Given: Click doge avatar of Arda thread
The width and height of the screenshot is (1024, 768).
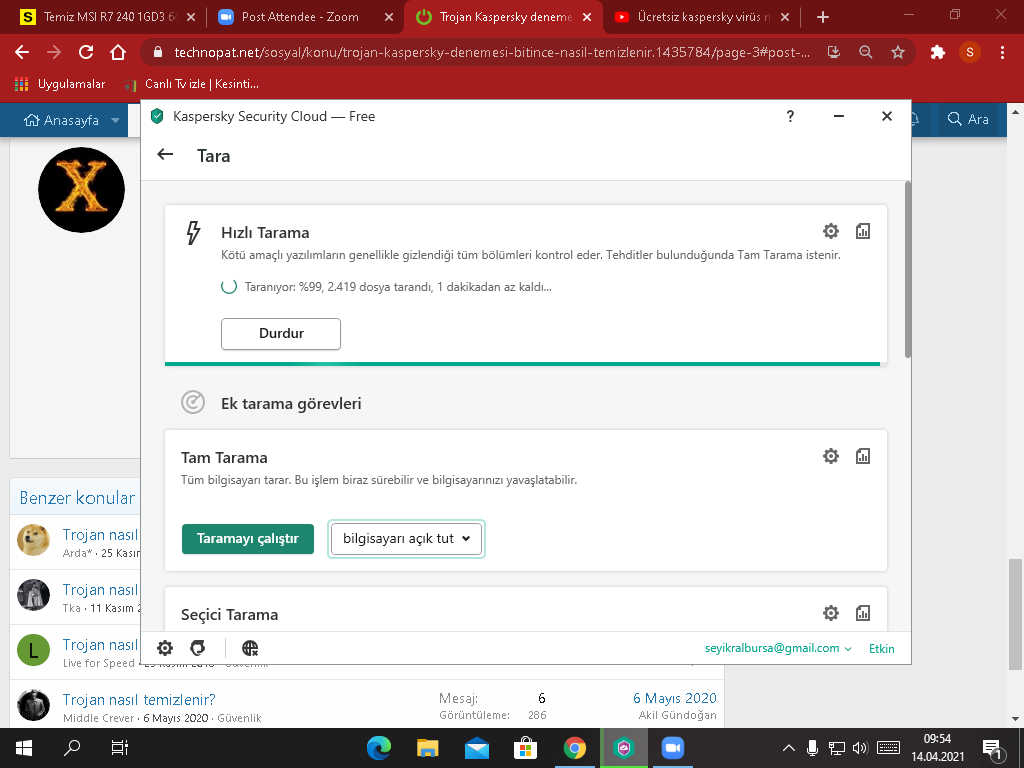Looking at the screenshot, I should pos(33,541).
